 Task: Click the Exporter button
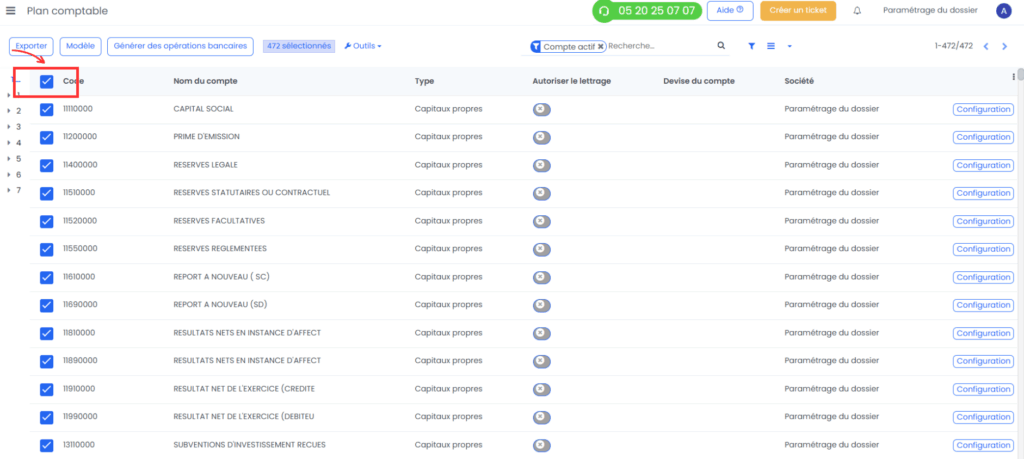[x=31, y=46]
